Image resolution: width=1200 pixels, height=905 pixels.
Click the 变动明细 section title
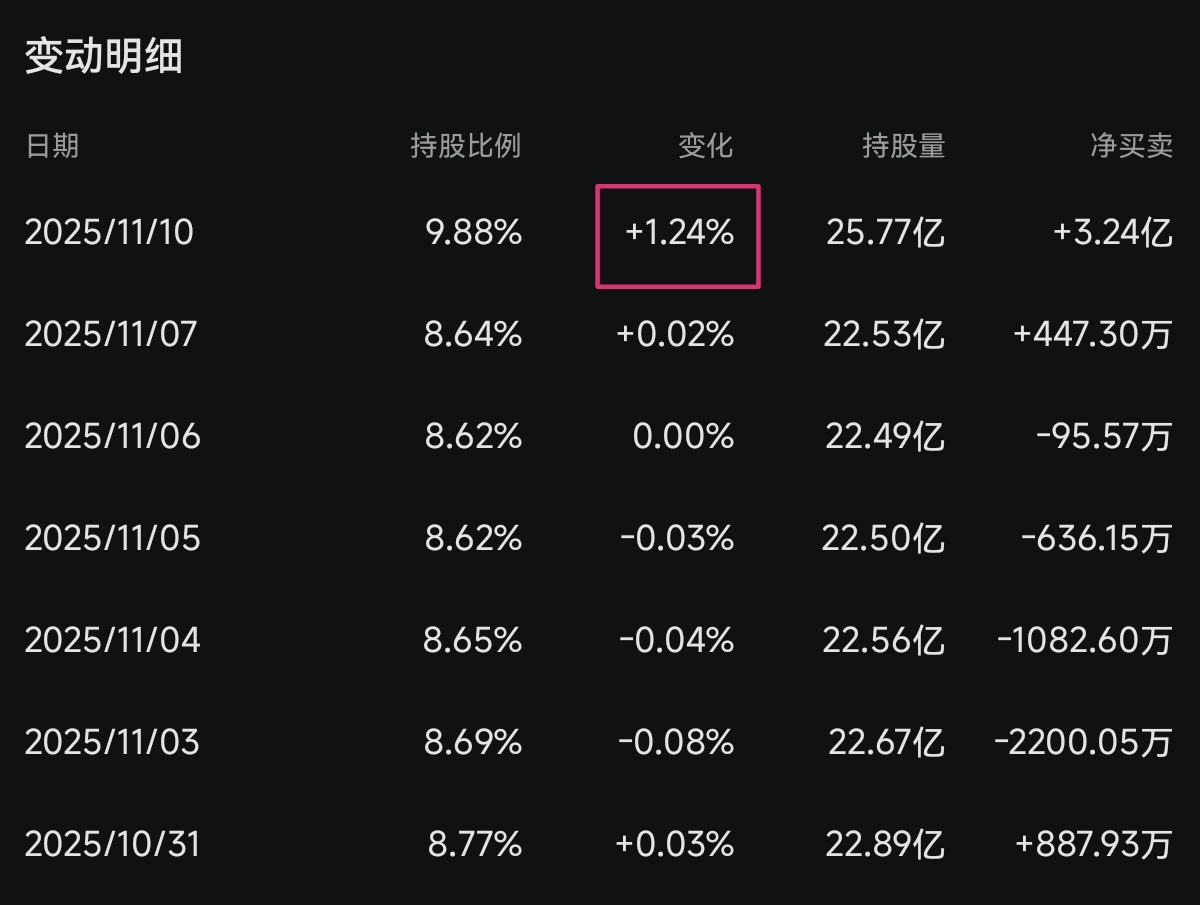(x=104, y=57)
